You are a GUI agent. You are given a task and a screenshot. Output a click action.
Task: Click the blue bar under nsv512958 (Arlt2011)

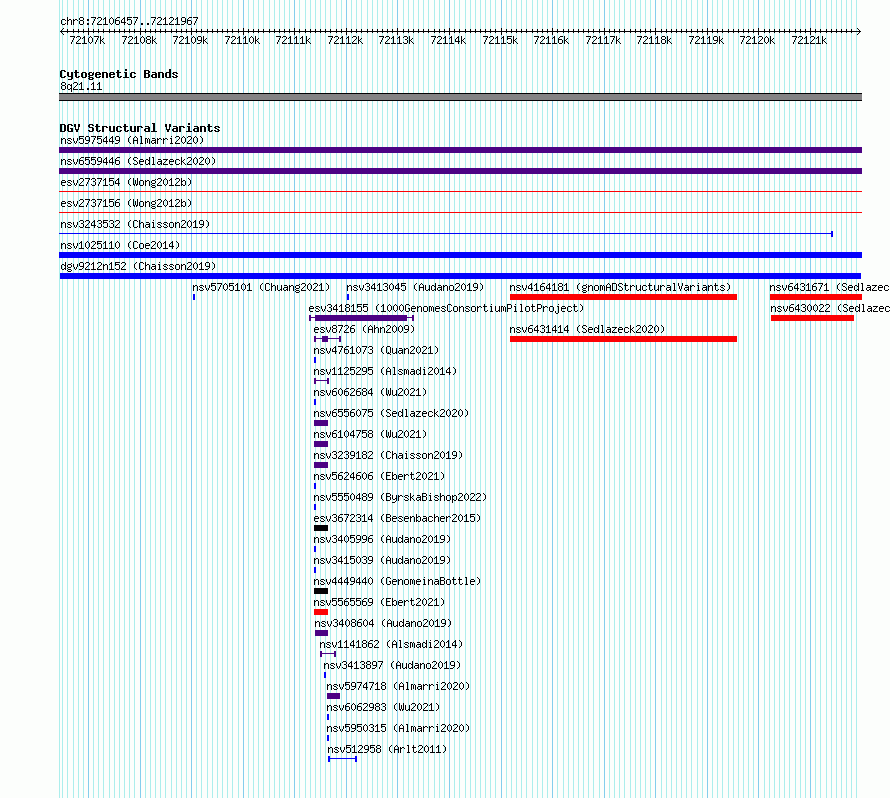tap(342, 759)
